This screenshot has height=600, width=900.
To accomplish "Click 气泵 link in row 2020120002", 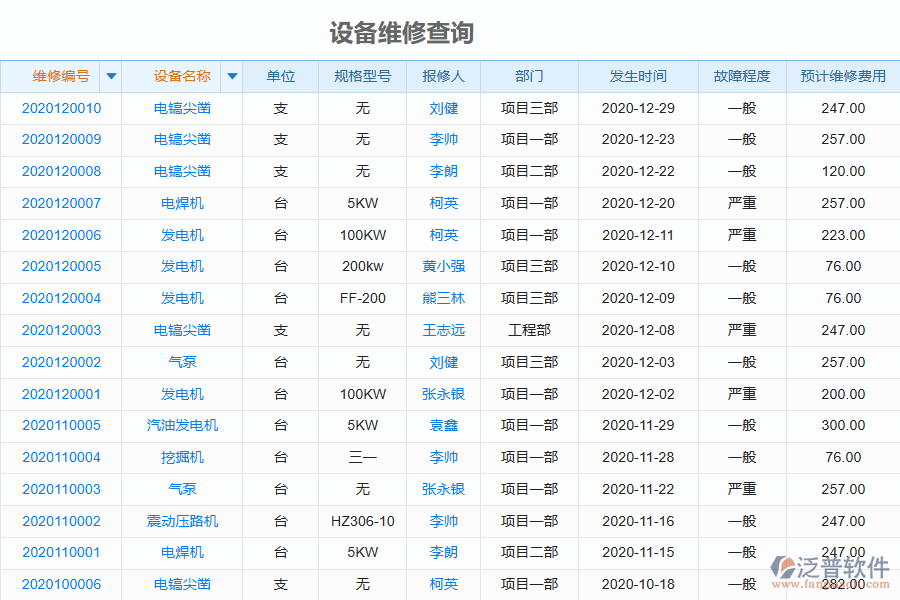I will click(x=182, y=362).
